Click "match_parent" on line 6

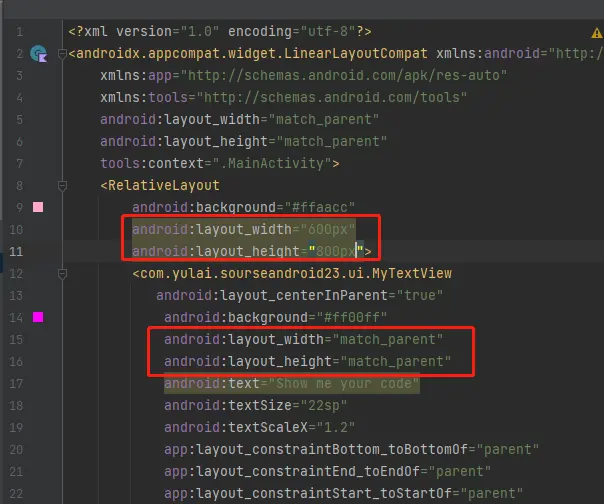click(x=332, y=142)
